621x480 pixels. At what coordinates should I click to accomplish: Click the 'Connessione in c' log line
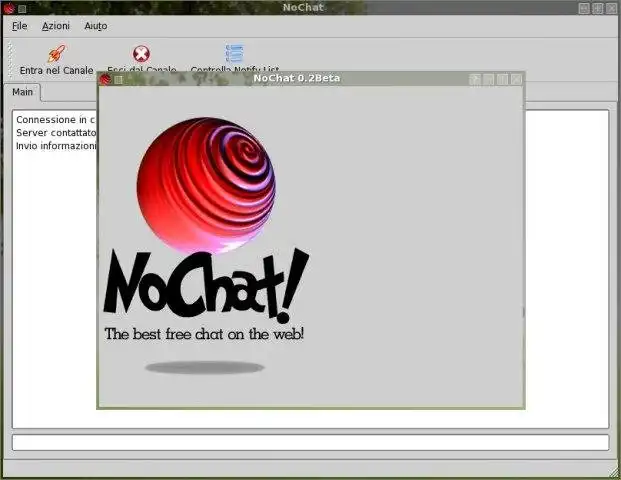(55, 120)
